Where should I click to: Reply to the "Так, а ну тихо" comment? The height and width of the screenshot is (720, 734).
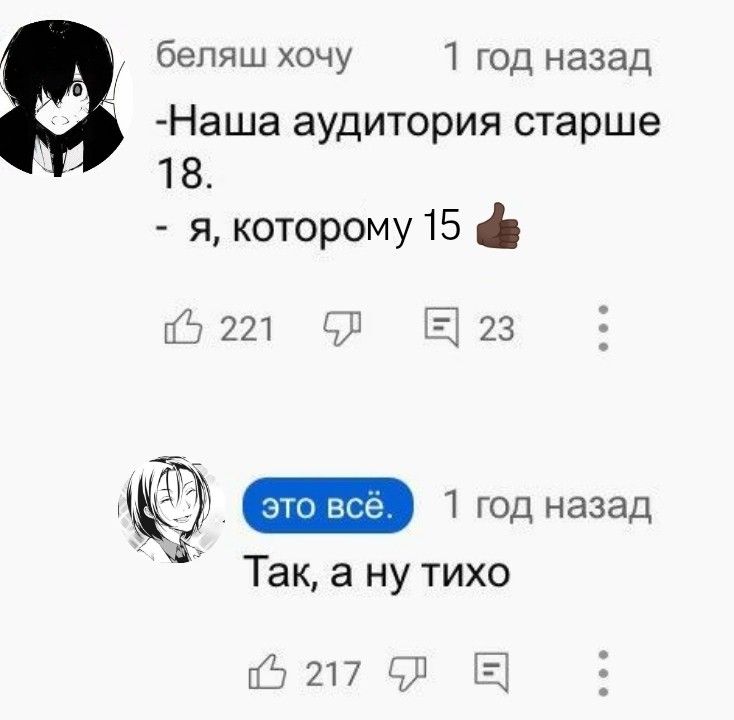[492, 672]
